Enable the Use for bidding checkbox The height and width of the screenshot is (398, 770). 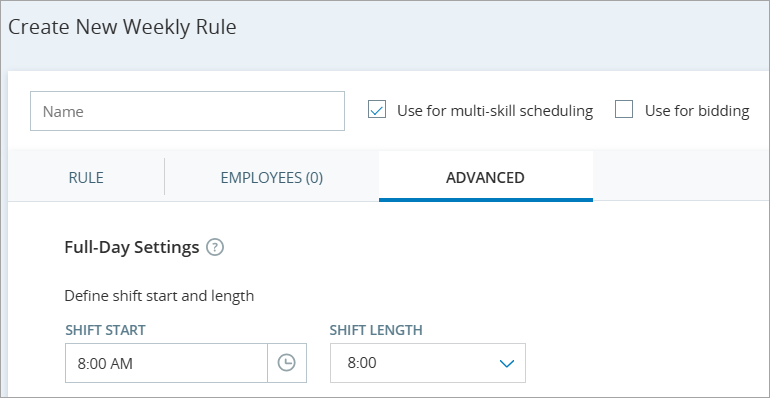pos(624,110)
